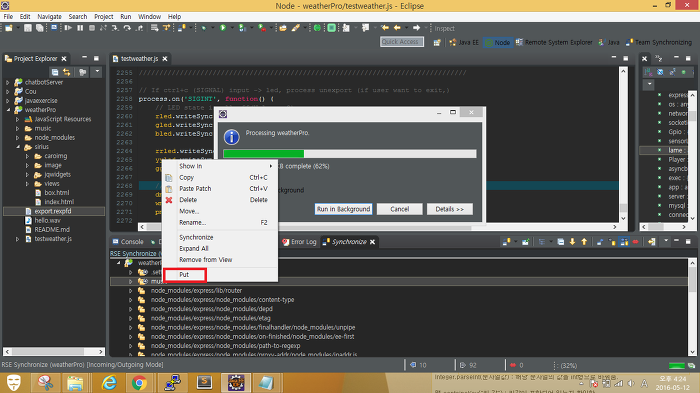Screen dimensions: 700x393
Task: Expand the jqwidgets folder
Action: (27, 175)
